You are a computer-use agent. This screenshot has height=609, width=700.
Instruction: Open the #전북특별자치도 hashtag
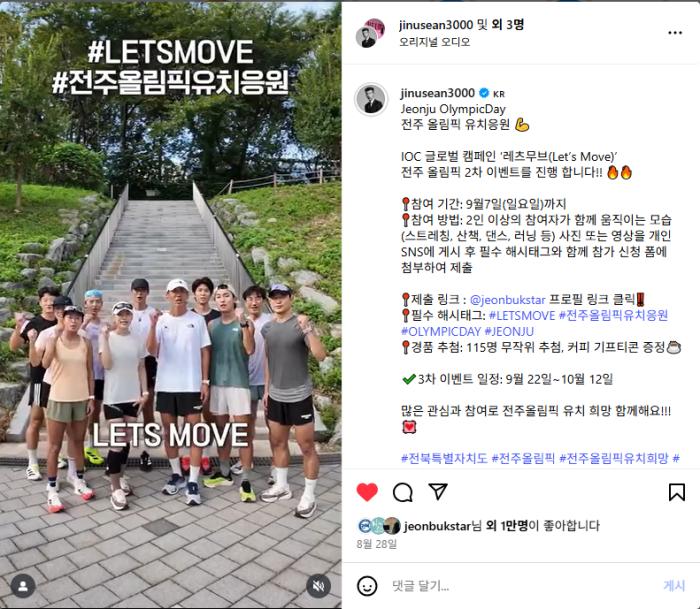444,458
